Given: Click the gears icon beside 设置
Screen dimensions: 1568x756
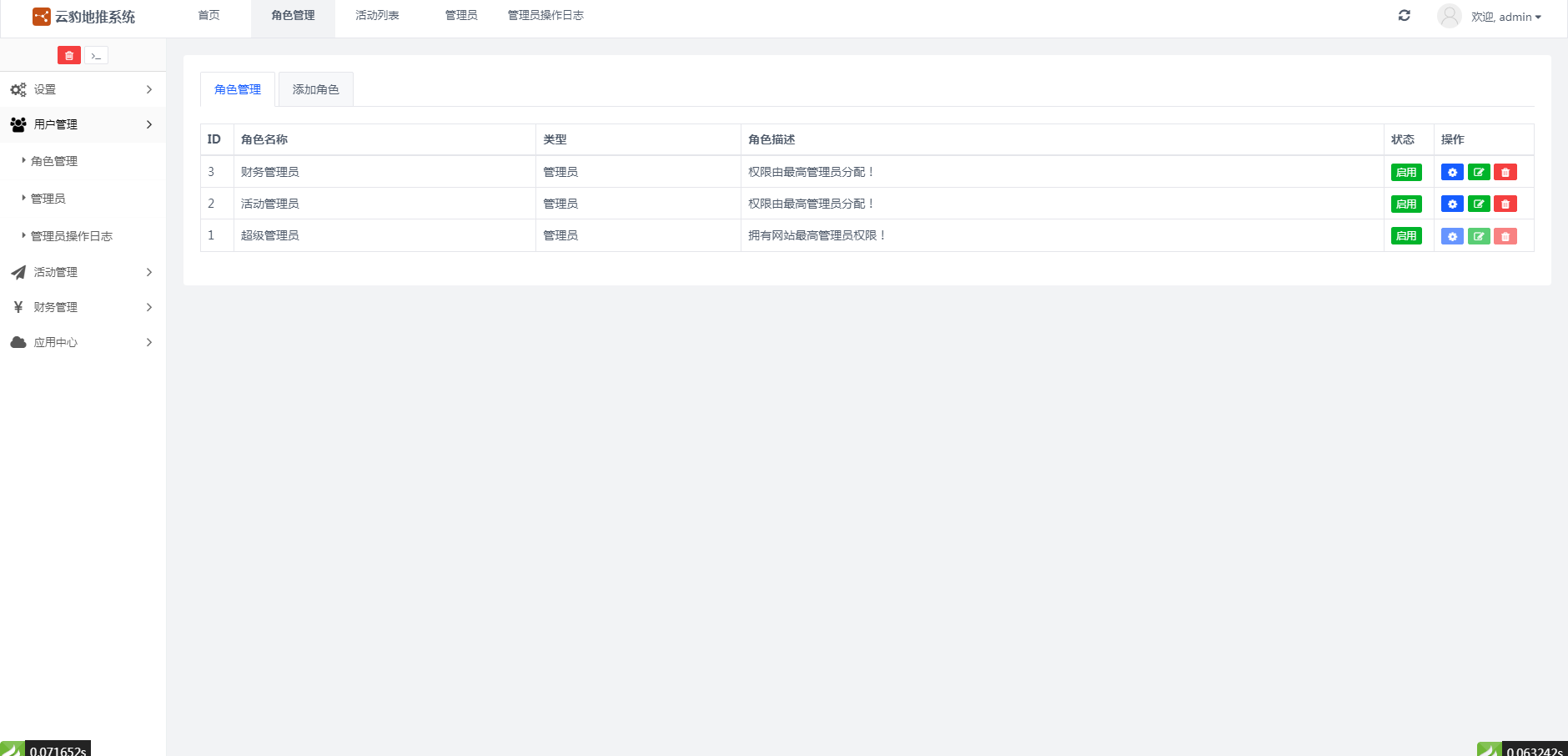Looking at the screenshot, I should [18, 89].
